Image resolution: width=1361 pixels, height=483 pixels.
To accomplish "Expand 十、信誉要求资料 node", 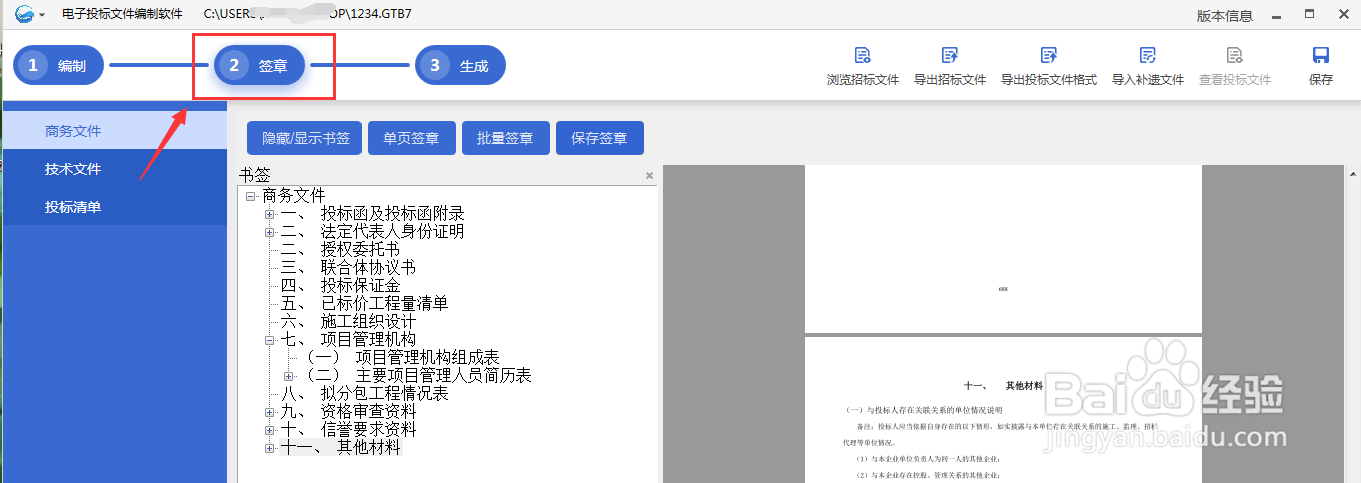I will click(x=270, y=430).
